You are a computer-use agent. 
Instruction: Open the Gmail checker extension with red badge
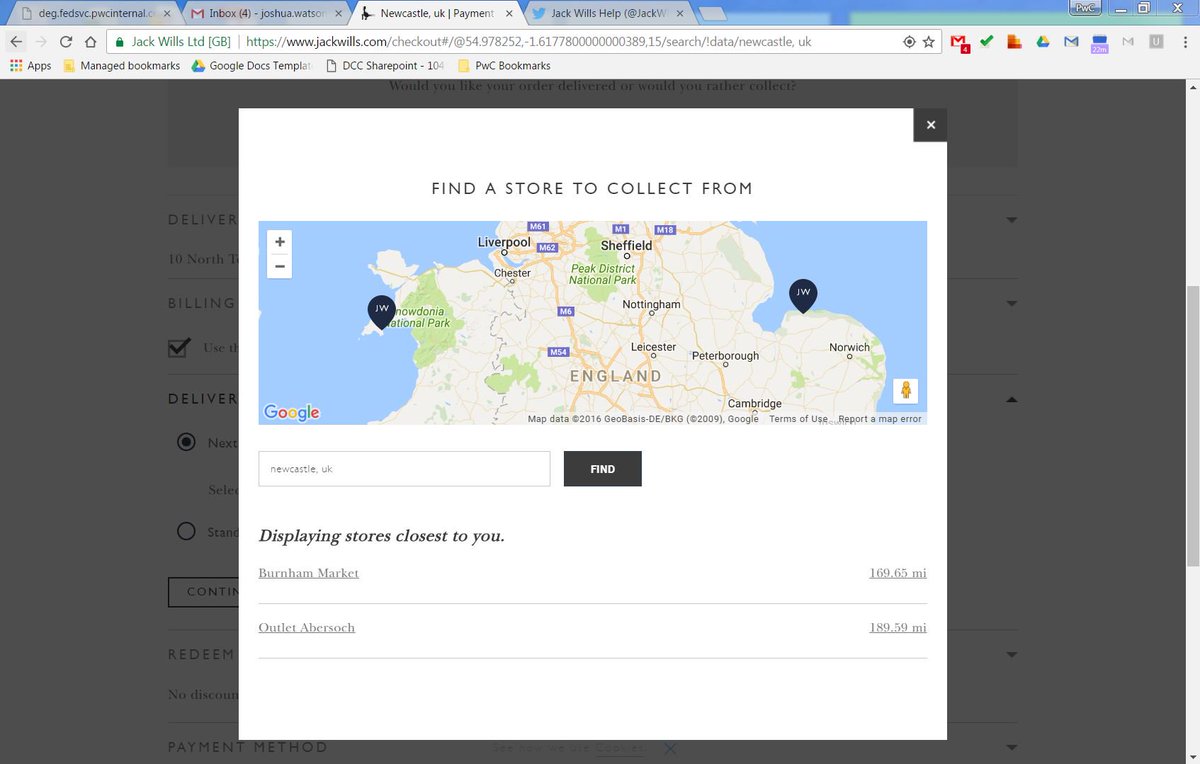(x=959, y=42)
